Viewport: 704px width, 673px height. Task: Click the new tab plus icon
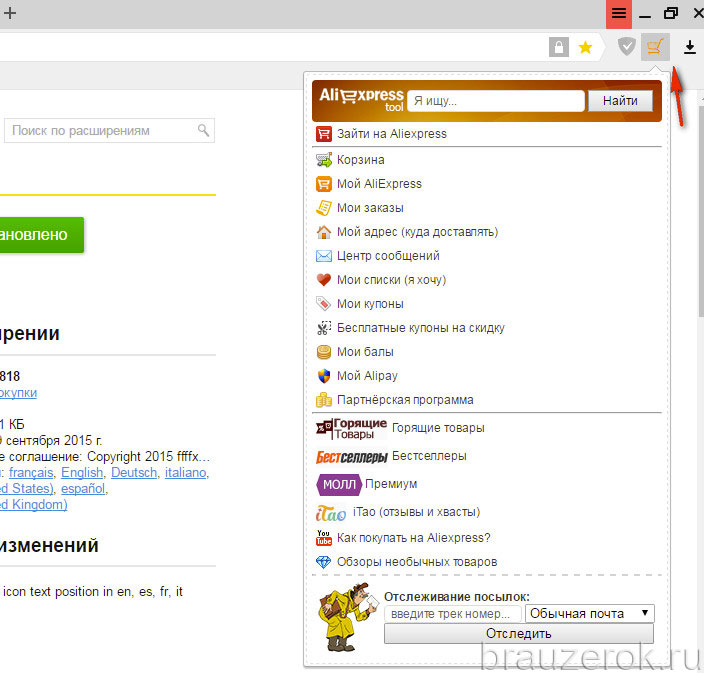click(9, 13)
